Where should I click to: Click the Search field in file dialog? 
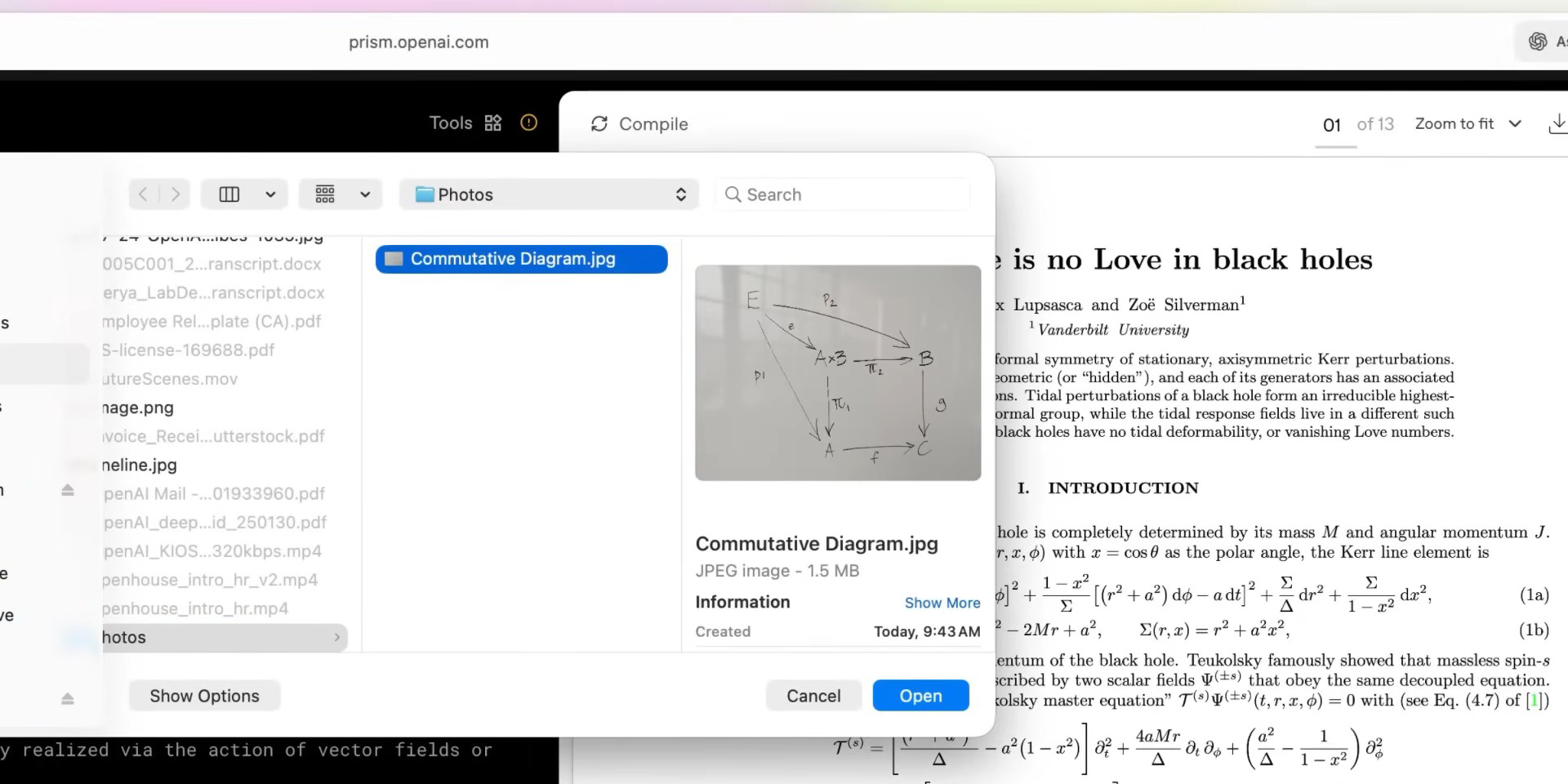(x=845, y=194)
